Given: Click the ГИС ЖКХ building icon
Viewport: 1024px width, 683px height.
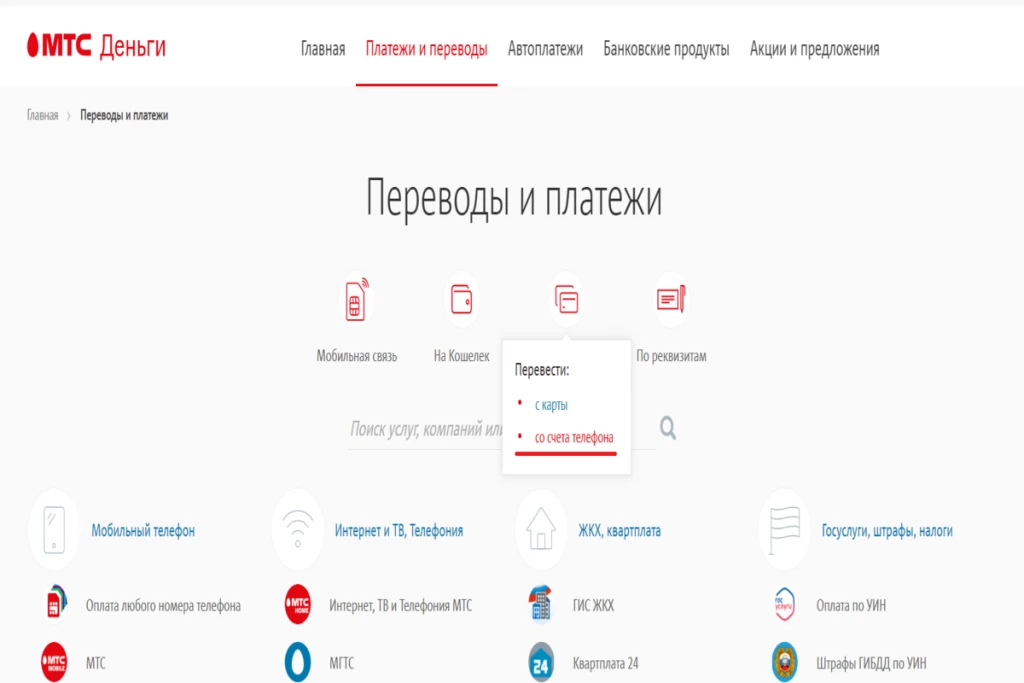Looking at the screenshot, I should click(541, 603).
